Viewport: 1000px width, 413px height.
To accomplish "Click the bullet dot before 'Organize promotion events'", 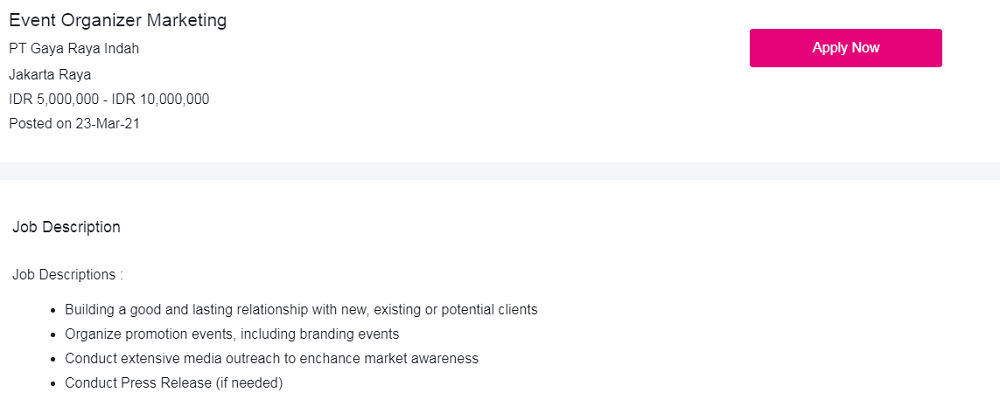I will coord(53,335).
